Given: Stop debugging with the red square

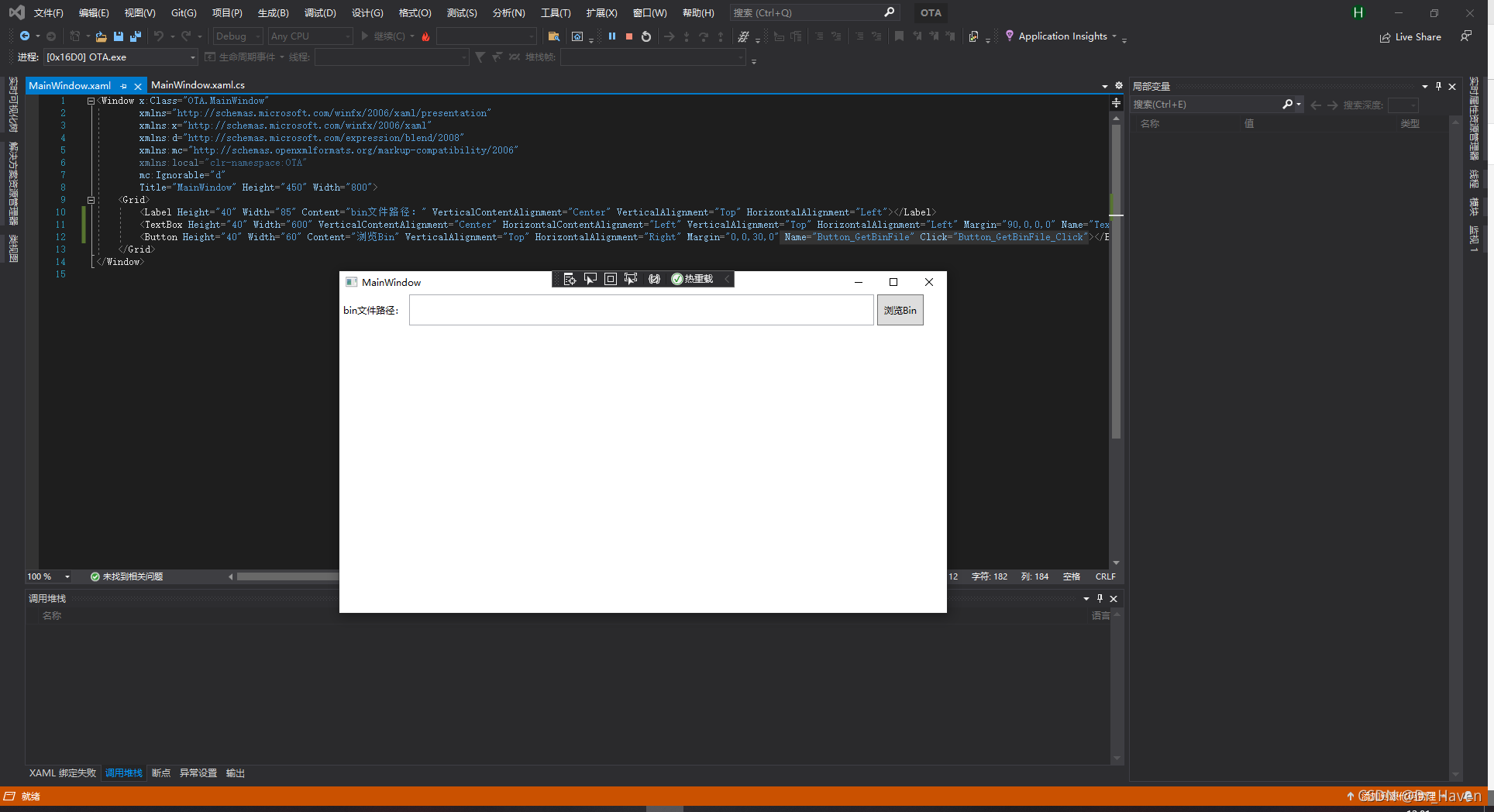Looking at the screenshot, I should pyautogui.click(x=629, y=36).
